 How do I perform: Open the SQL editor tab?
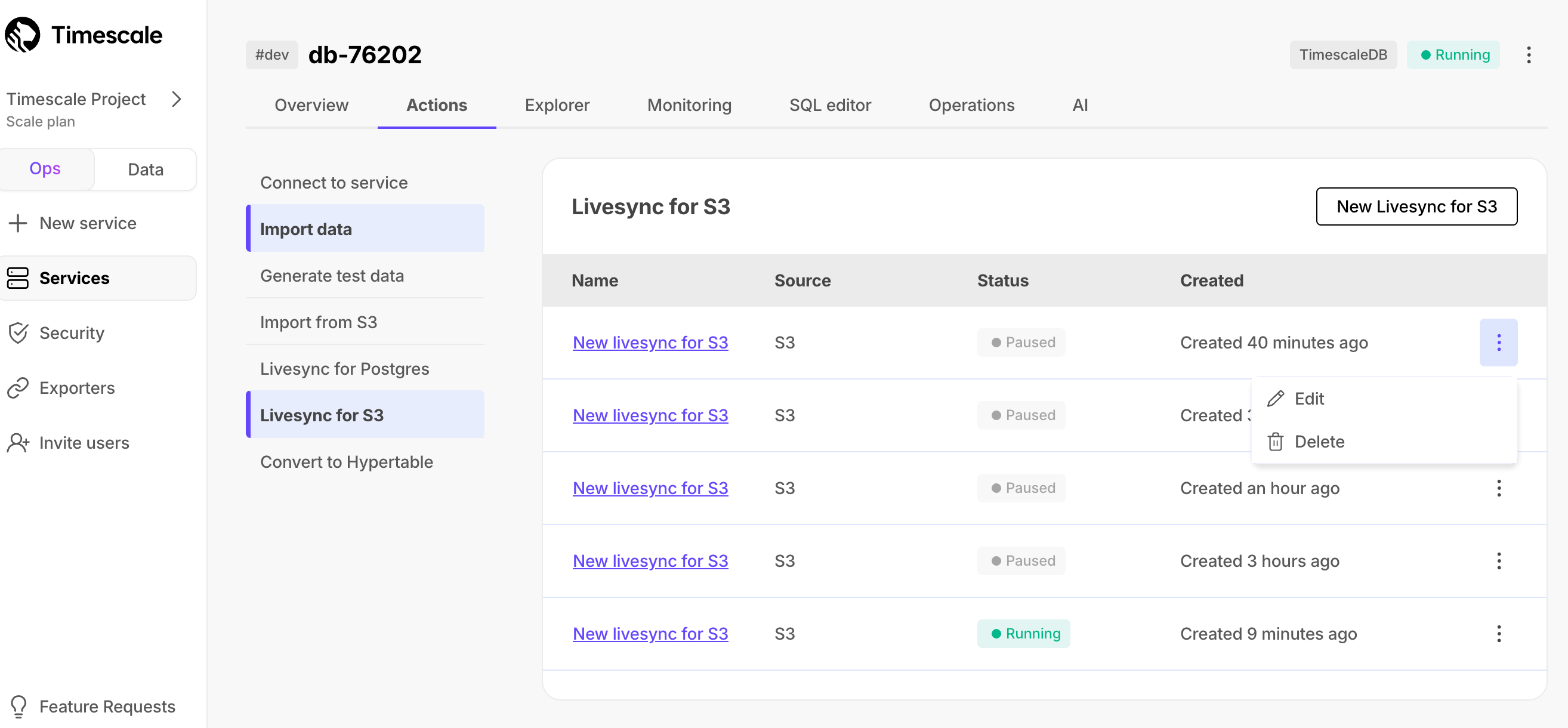click(830, 105)
